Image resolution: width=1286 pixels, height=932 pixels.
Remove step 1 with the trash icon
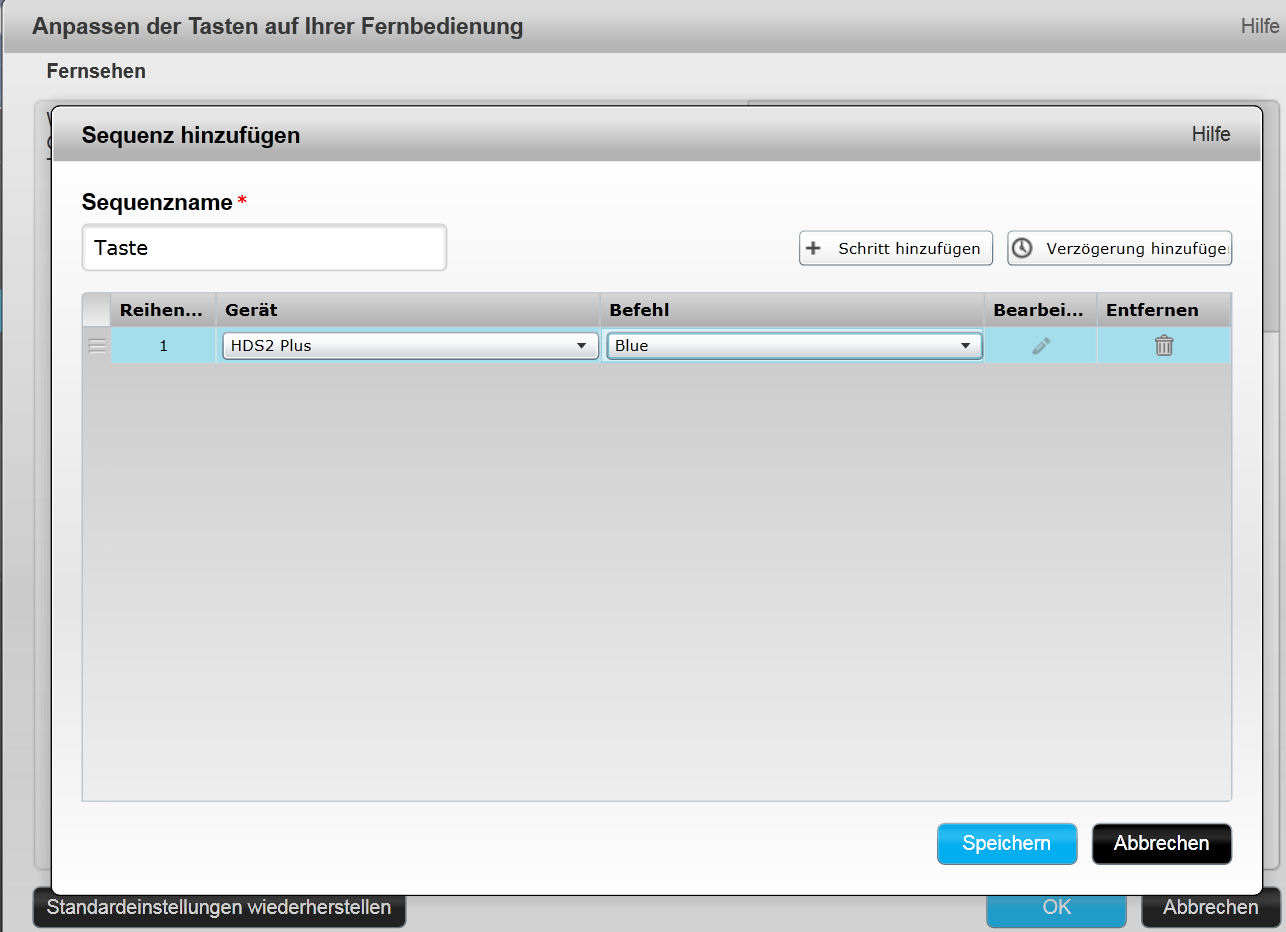[1164, 346]
